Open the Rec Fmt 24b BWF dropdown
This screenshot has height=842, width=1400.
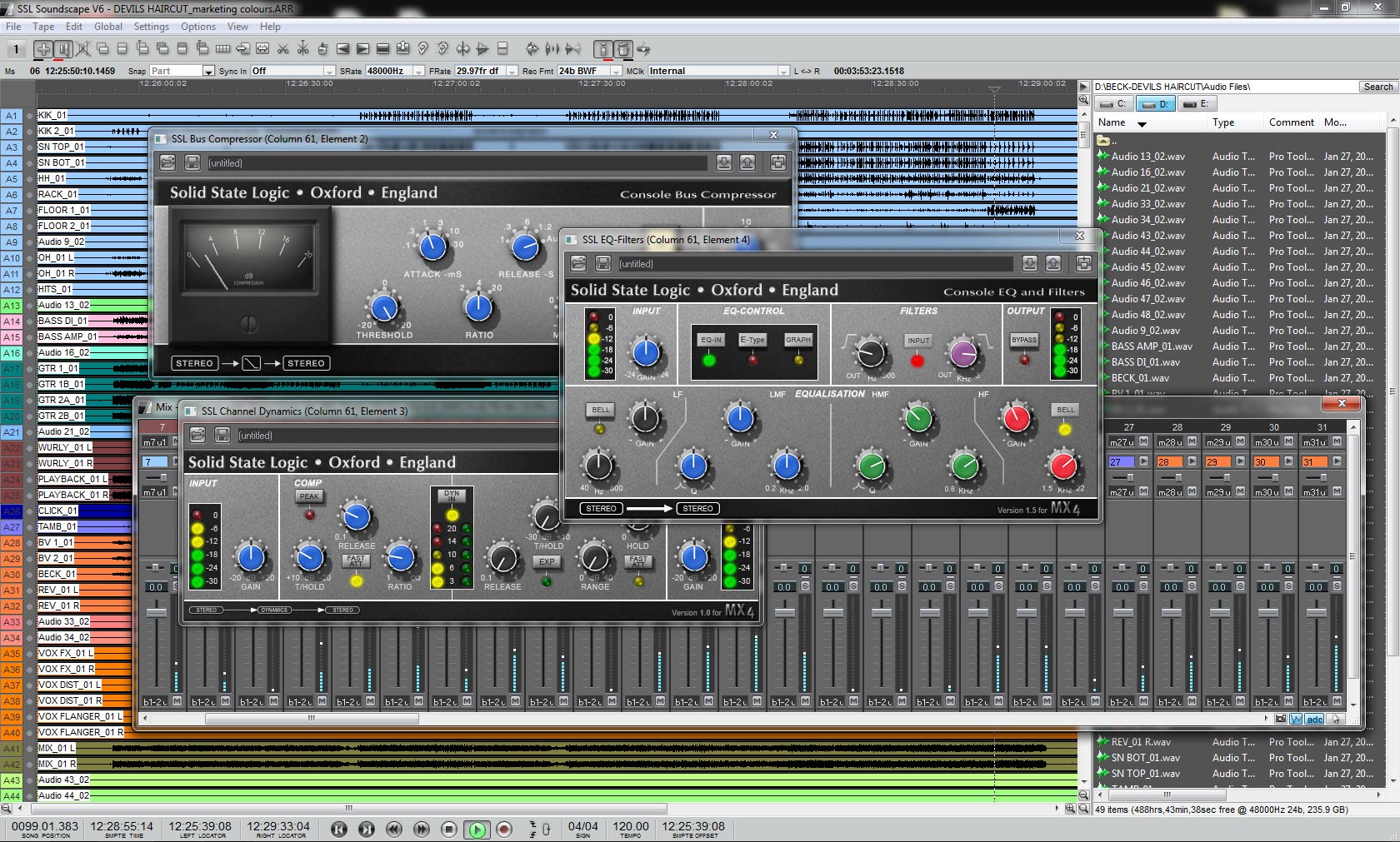pyautogui.click(x=616, y=71)
